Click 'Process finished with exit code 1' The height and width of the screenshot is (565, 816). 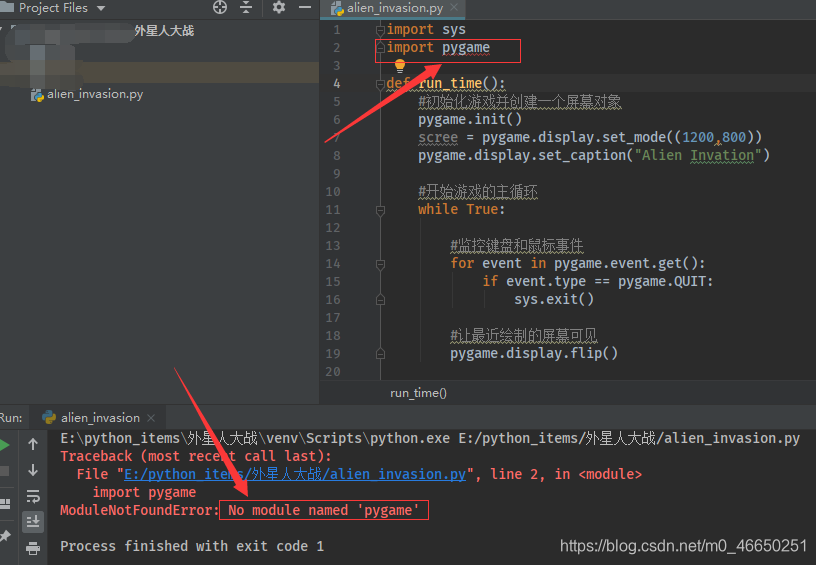[x=192, y=546]
